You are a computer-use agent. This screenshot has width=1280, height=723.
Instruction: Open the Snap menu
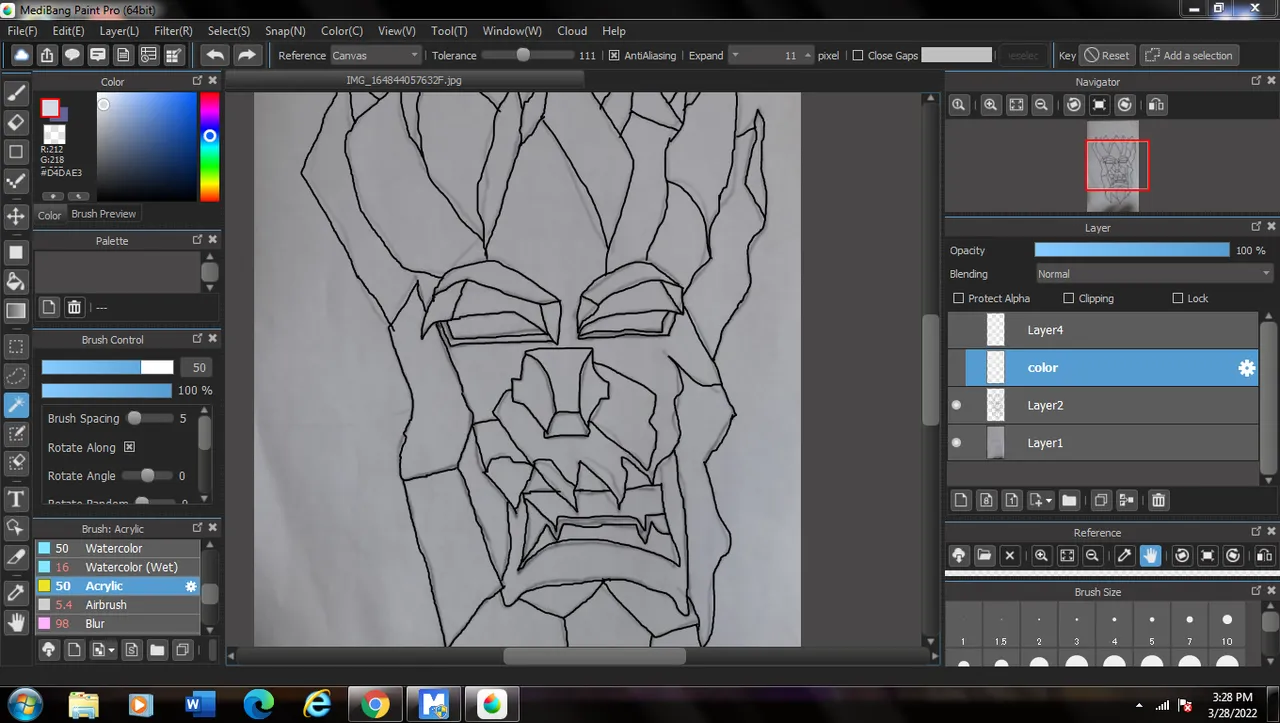[x=285, y=31]
